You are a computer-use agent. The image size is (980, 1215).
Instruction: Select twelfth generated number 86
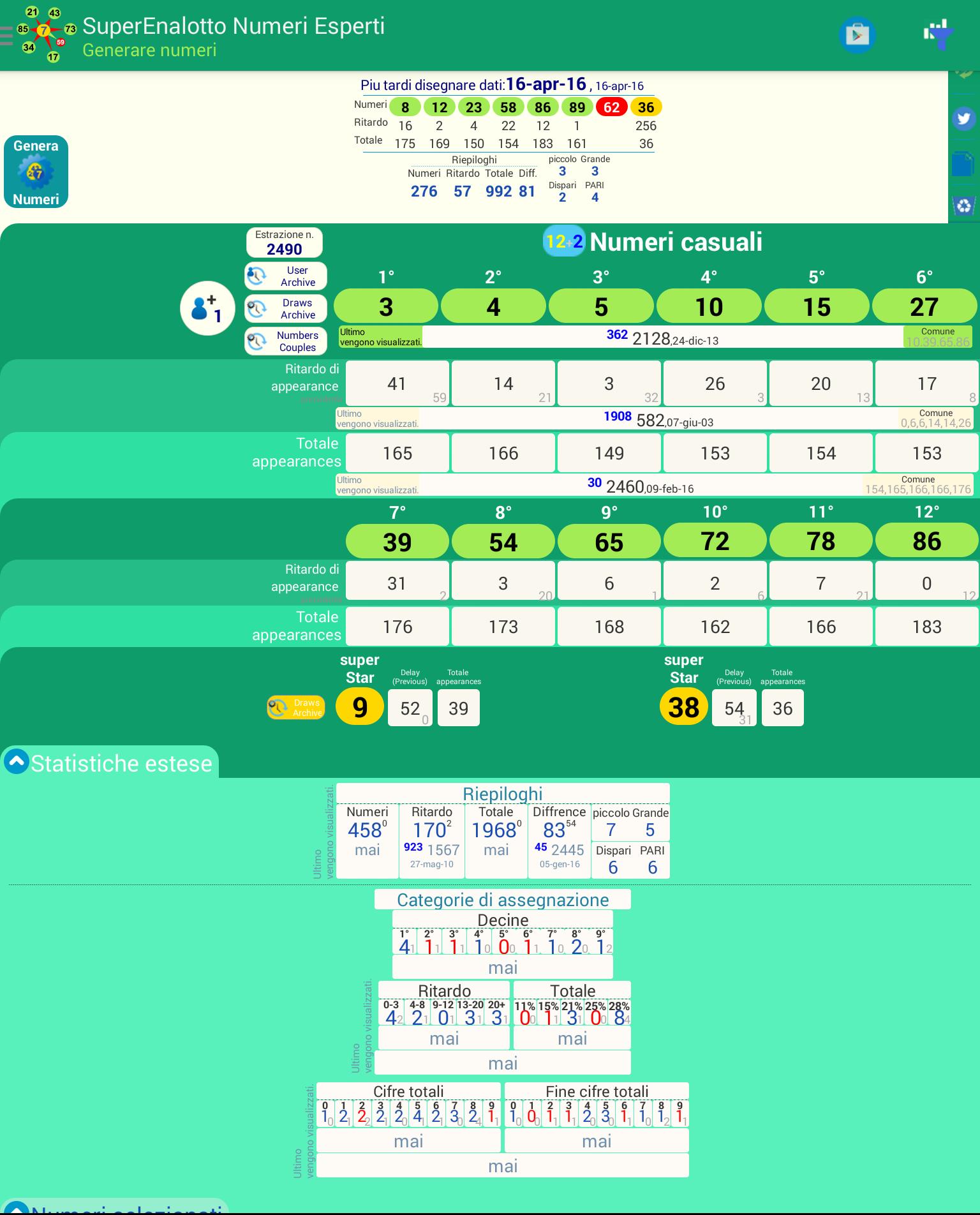point(927,541)
